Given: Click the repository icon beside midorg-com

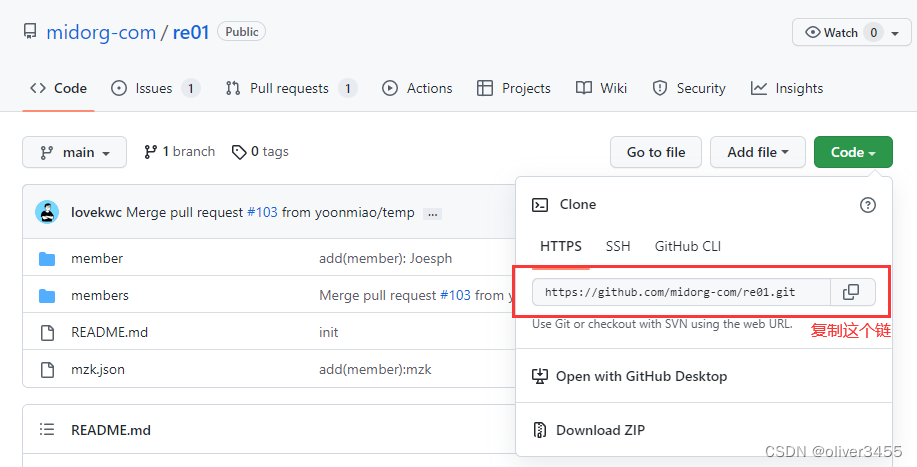Looking at the screenshot, I should [30, 32].
